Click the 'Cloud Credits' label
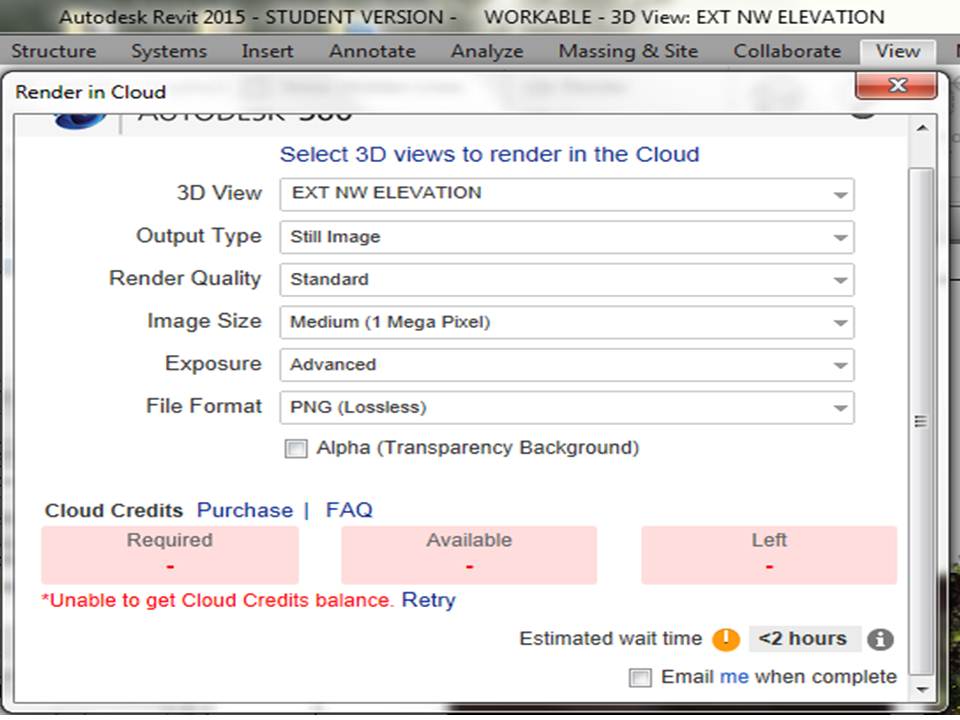Image resolution: width=960 pixels, height=720 pixels. (x=114, y=511)
